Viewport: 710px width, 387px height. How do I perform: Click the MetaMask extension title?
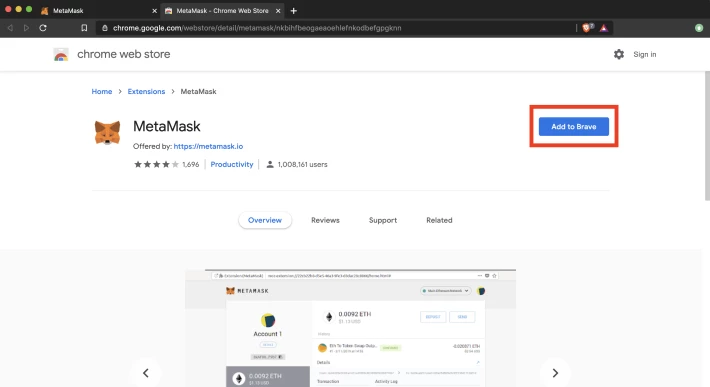[x=167, y=126]
